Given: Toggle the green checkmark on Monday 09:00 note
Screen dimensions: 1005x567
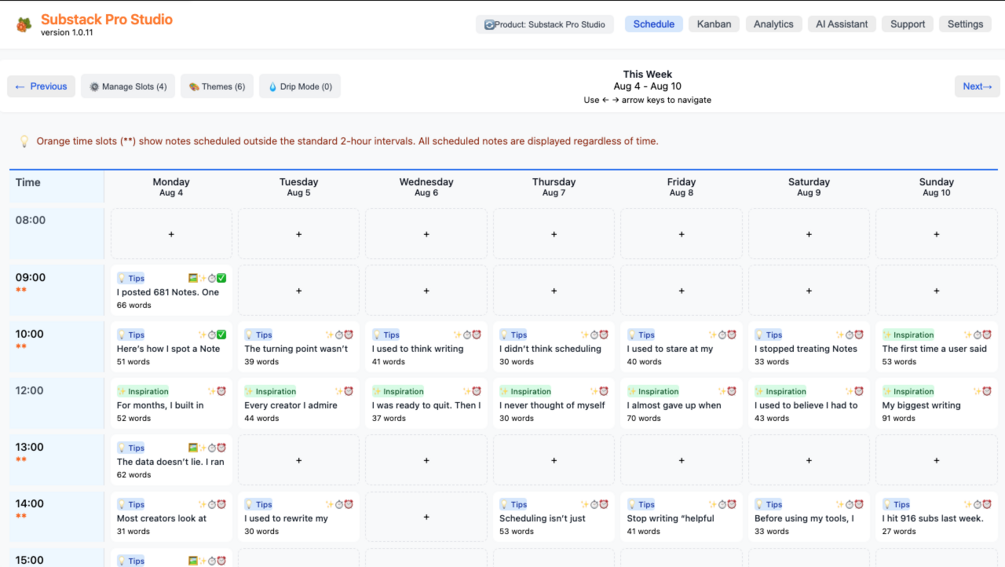Looking at the screenshot, I should coord(221,278).
